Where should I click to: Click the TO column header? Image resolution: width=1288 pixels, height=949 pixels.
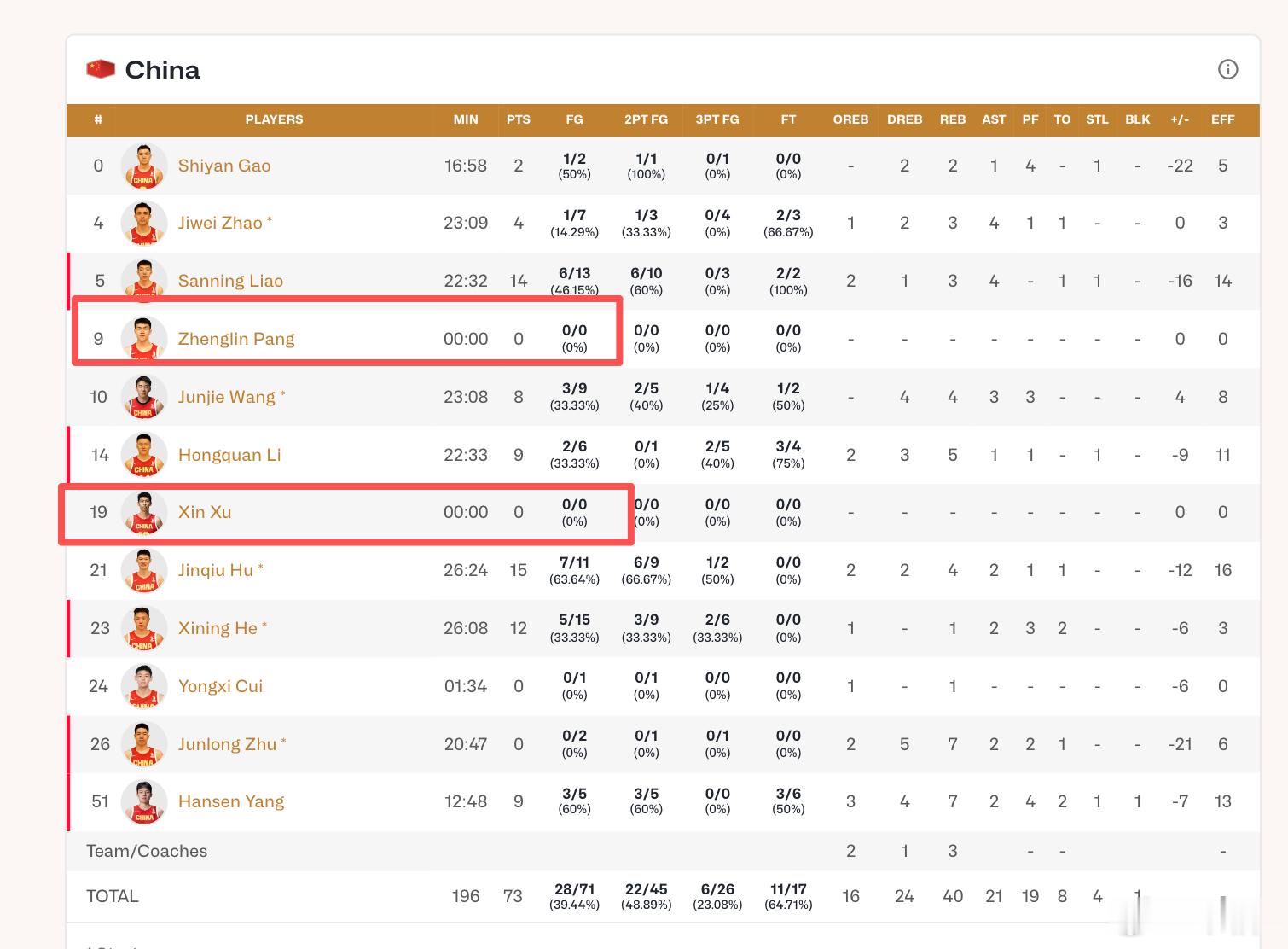[x=1062, y=119]
